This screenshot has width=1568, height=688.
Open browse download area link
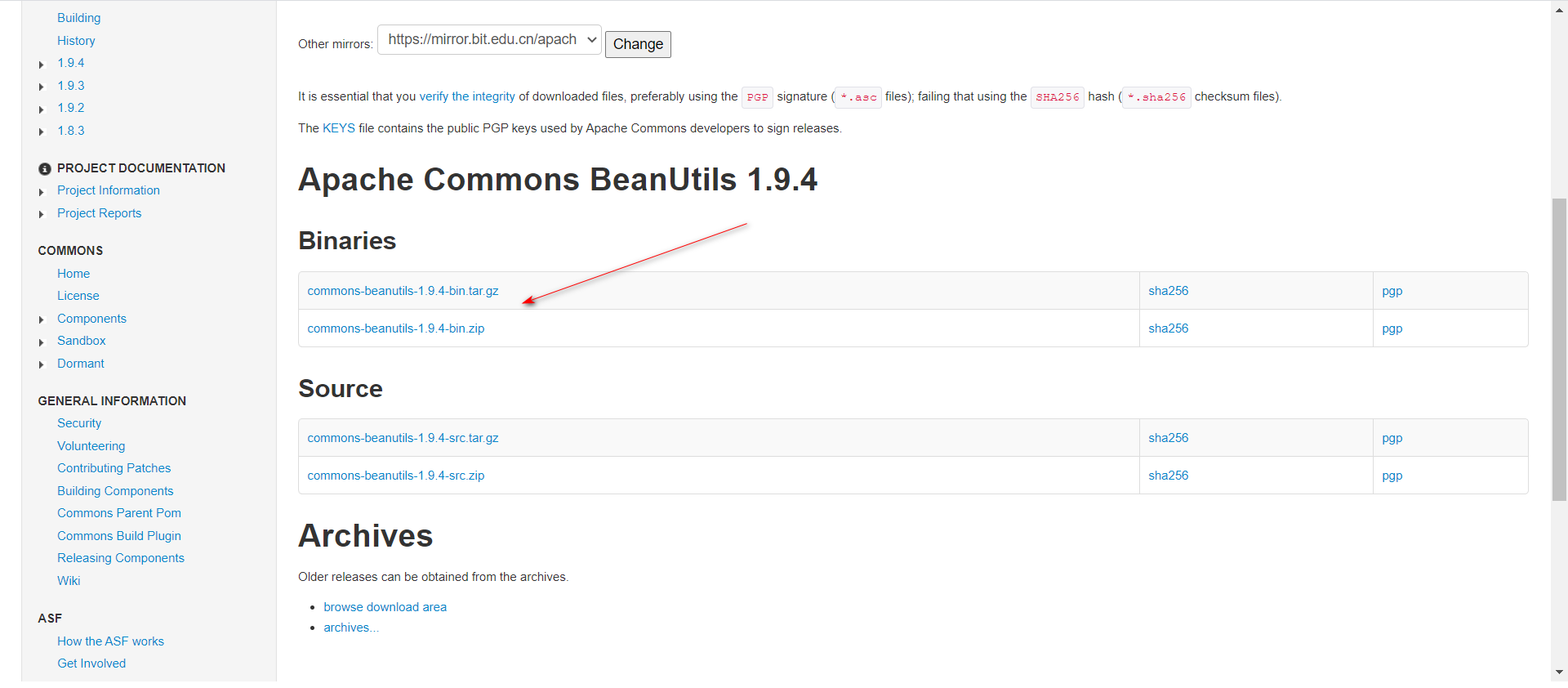(385, 607)
